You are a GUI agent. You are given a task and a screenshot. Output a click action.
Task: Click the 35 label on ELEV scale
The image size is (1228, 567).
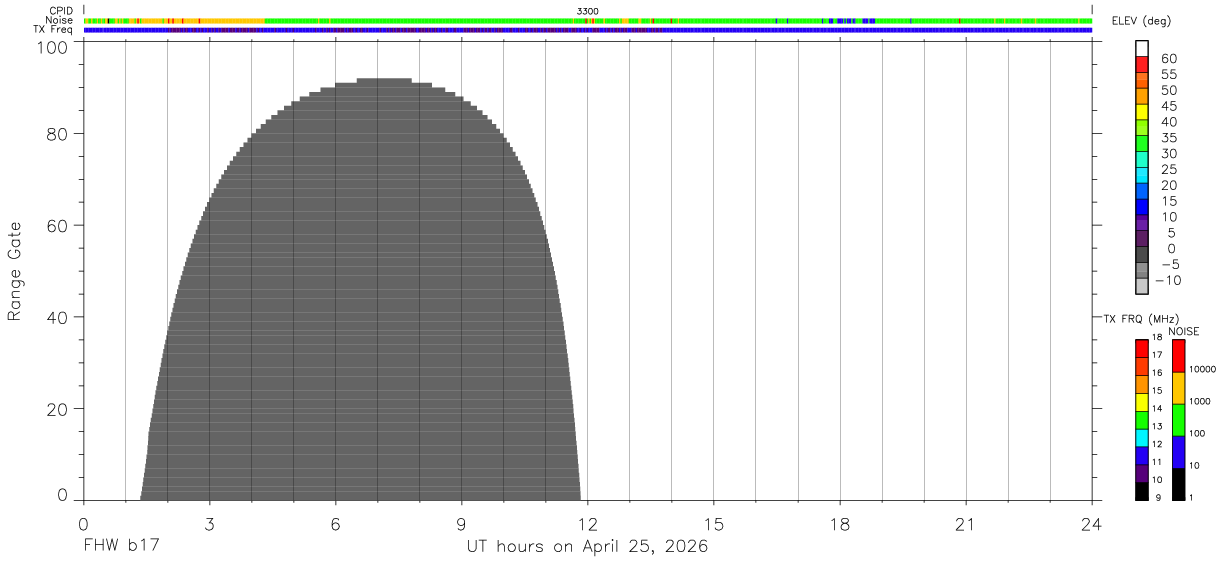tap(1169, 138)
